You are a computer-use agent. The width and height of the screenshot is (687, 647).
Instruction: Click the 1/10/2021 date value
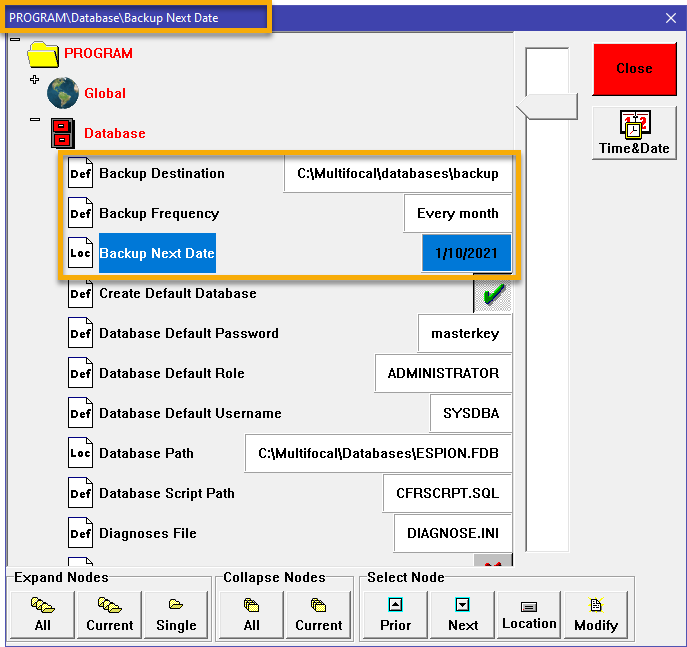click(x=467, y=253)
